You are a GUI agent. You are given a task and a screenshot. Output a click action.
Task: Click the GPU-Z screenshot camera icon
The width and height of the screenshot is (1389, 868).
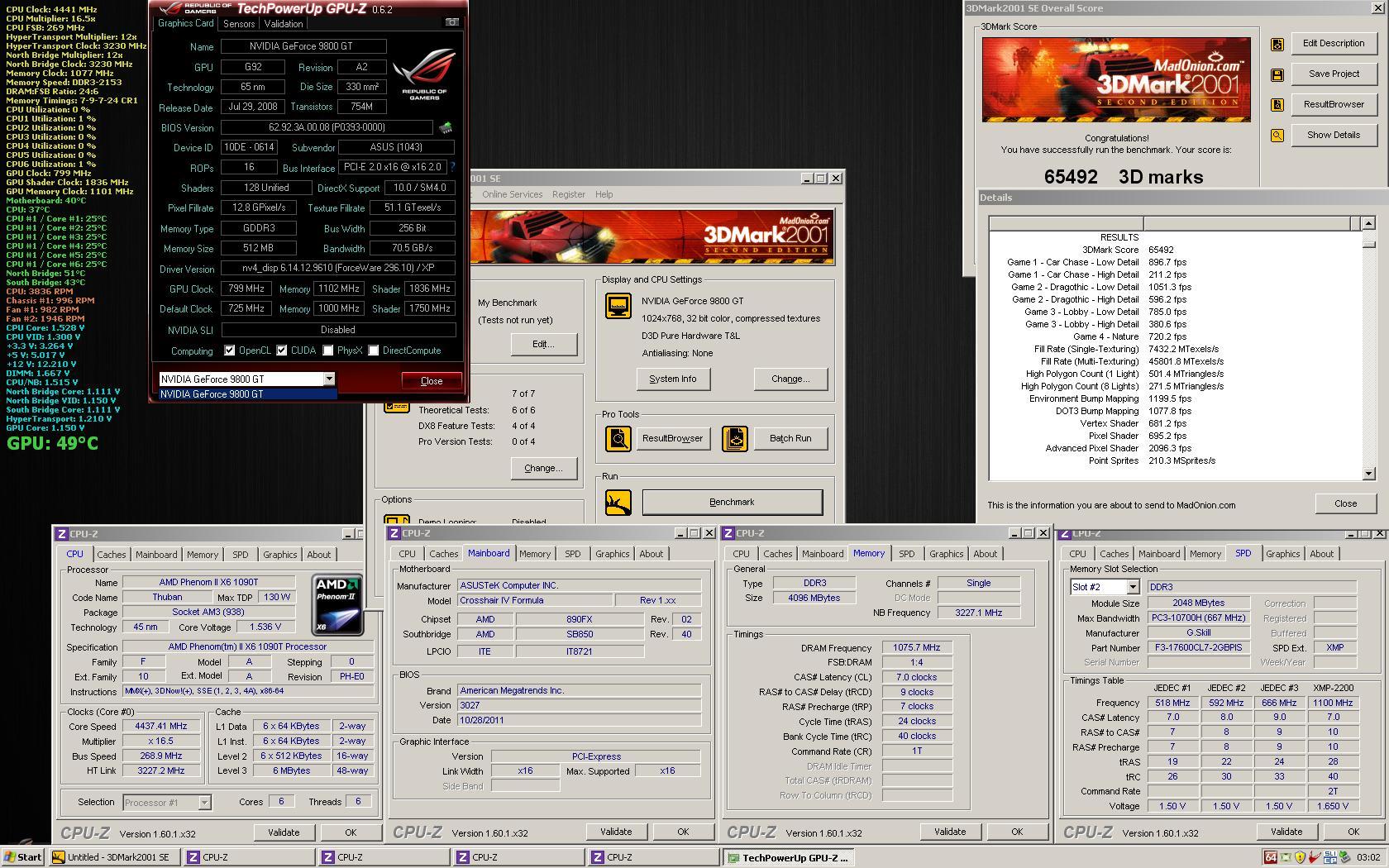tap(451, 22)
